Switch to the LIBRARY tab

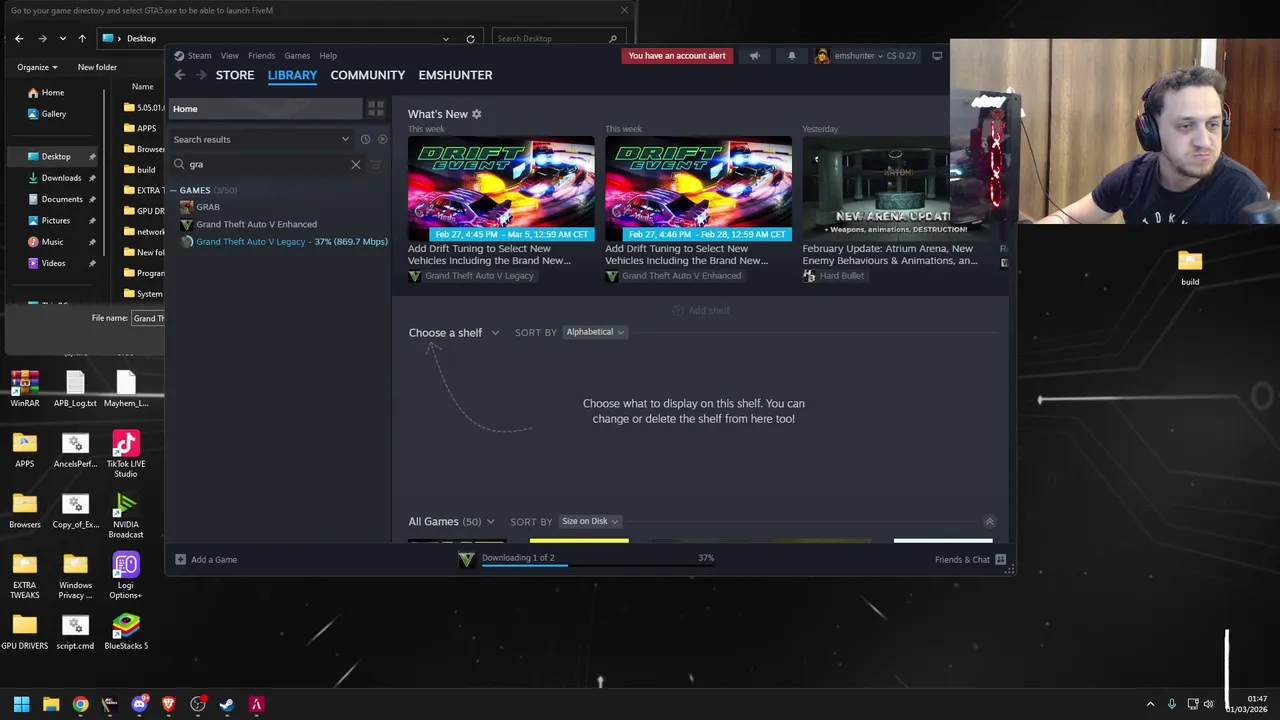pos(292,75)
